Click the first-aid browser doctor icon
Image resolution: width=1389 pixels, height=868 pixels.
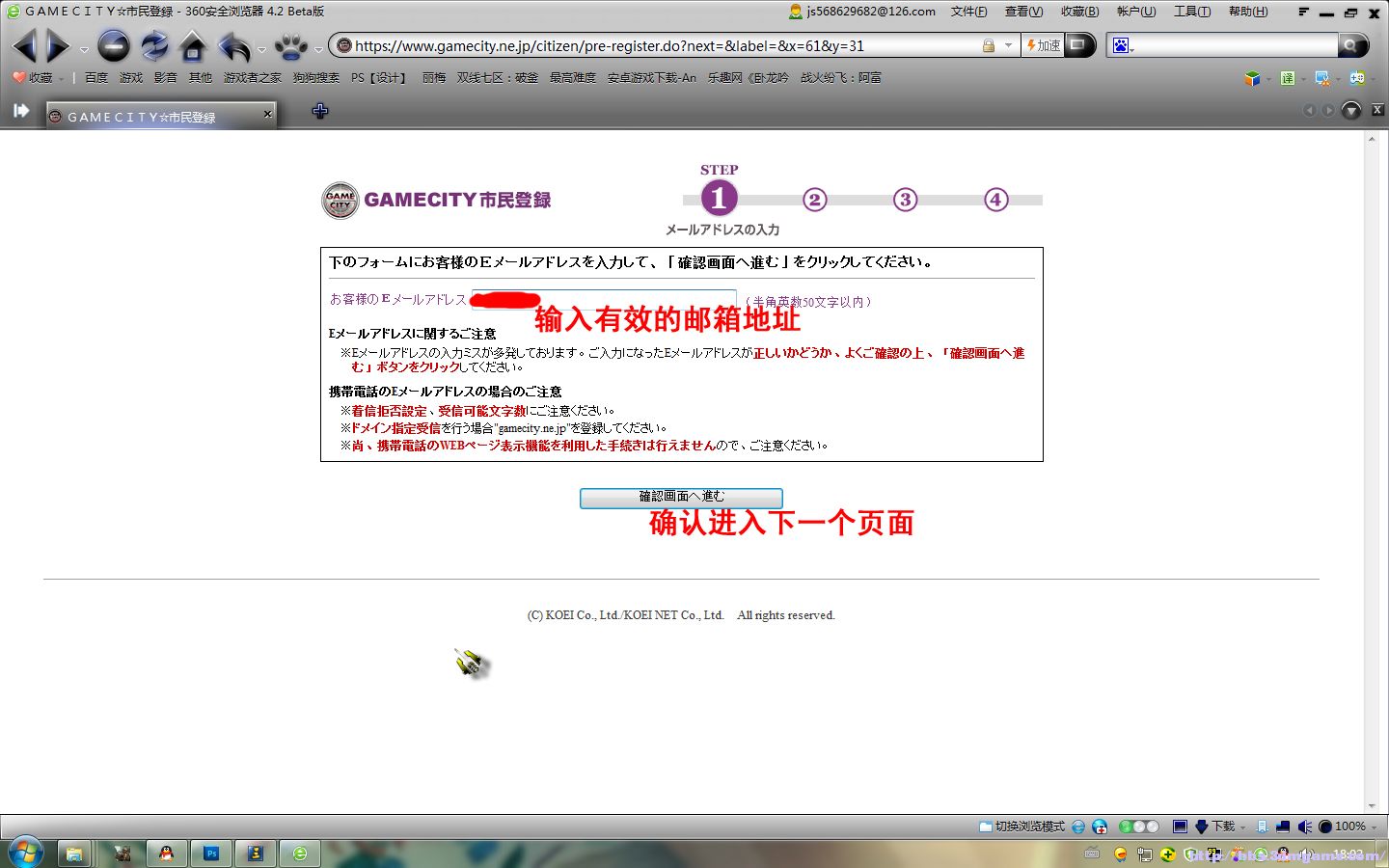tap(1099, 827)
